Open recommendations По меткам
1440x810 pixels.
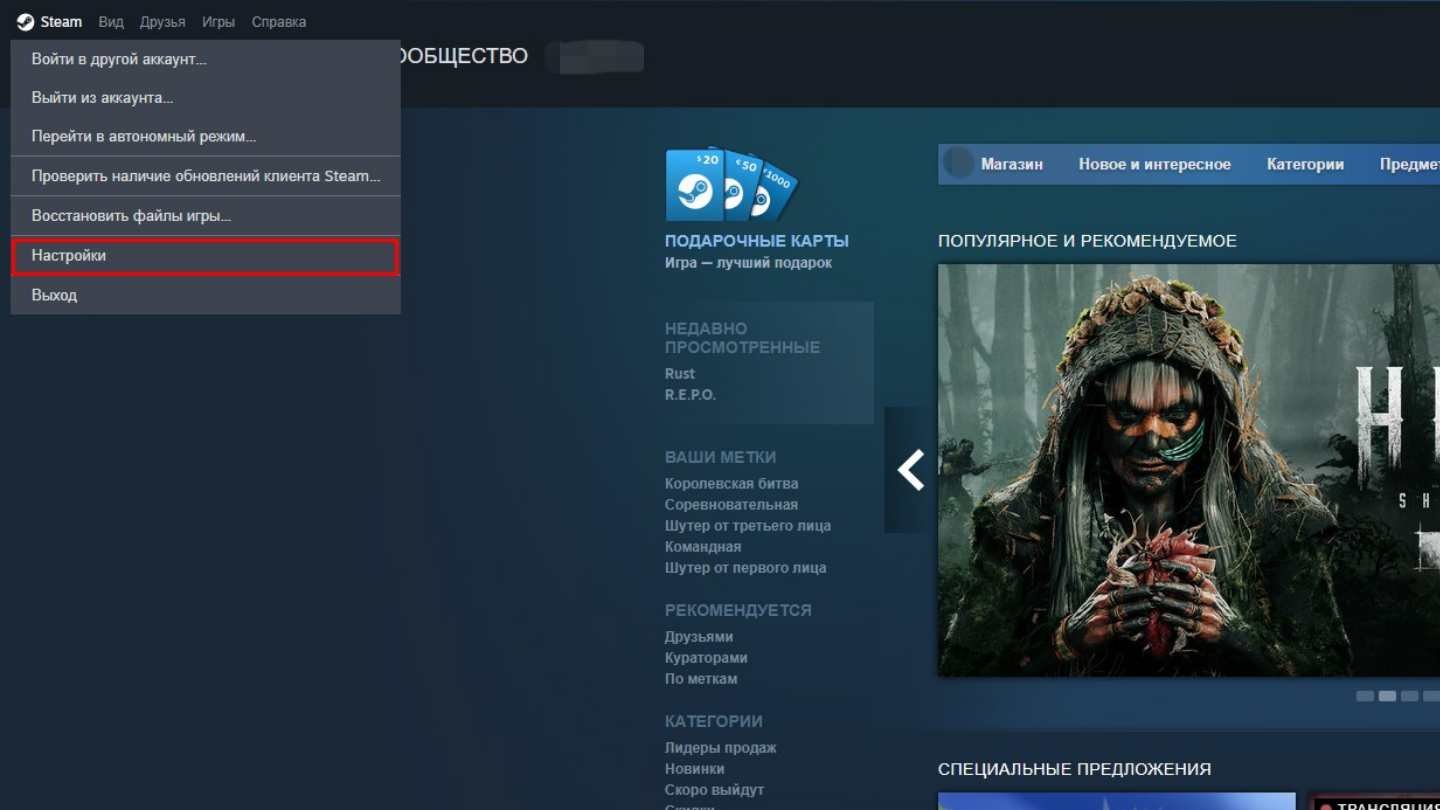click(701, 678)
